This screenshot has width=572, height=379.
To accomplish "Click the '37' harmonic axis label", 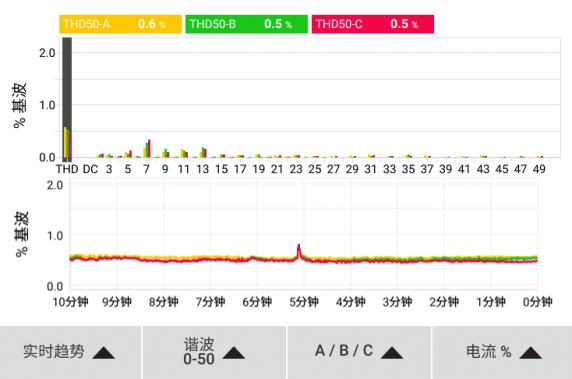I will pyautogui.click(x=427, y=169).
